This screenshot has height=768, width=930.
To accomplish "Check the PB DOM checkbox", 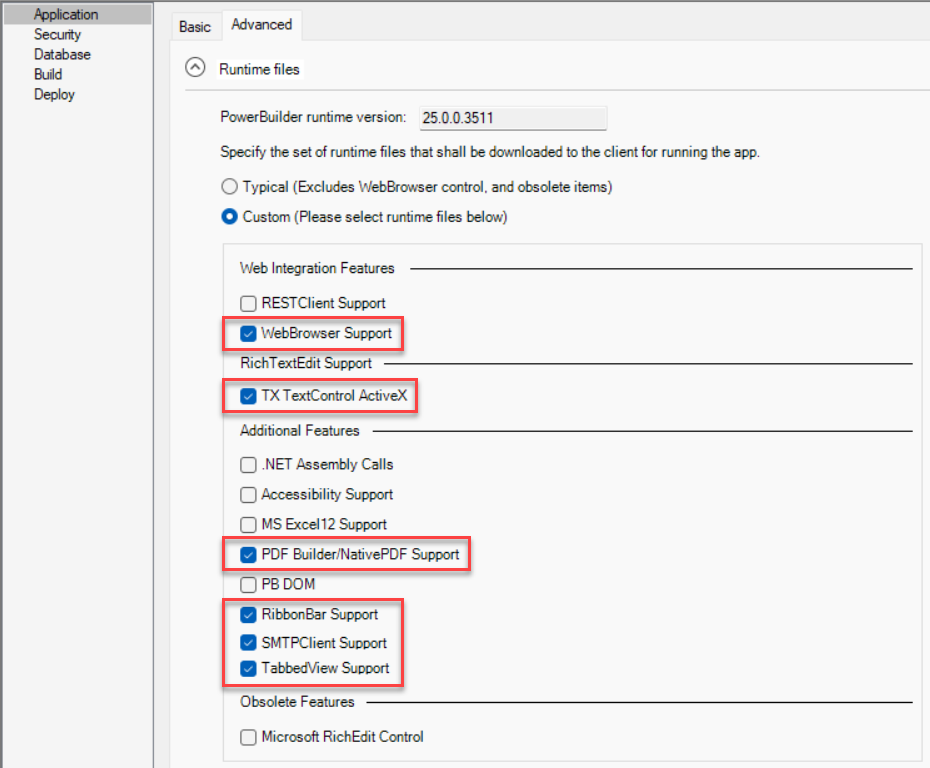I will (x=249, y=584).
